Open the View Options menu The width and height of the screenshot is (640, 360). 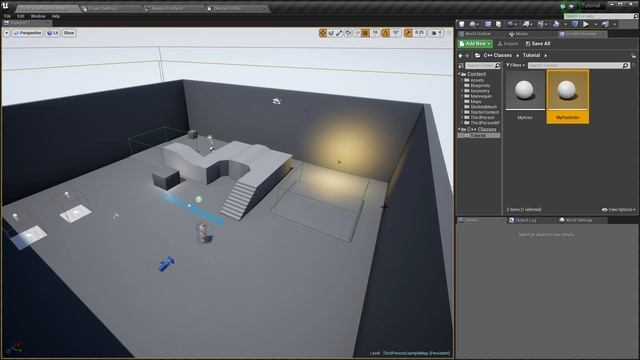[619, 210]
